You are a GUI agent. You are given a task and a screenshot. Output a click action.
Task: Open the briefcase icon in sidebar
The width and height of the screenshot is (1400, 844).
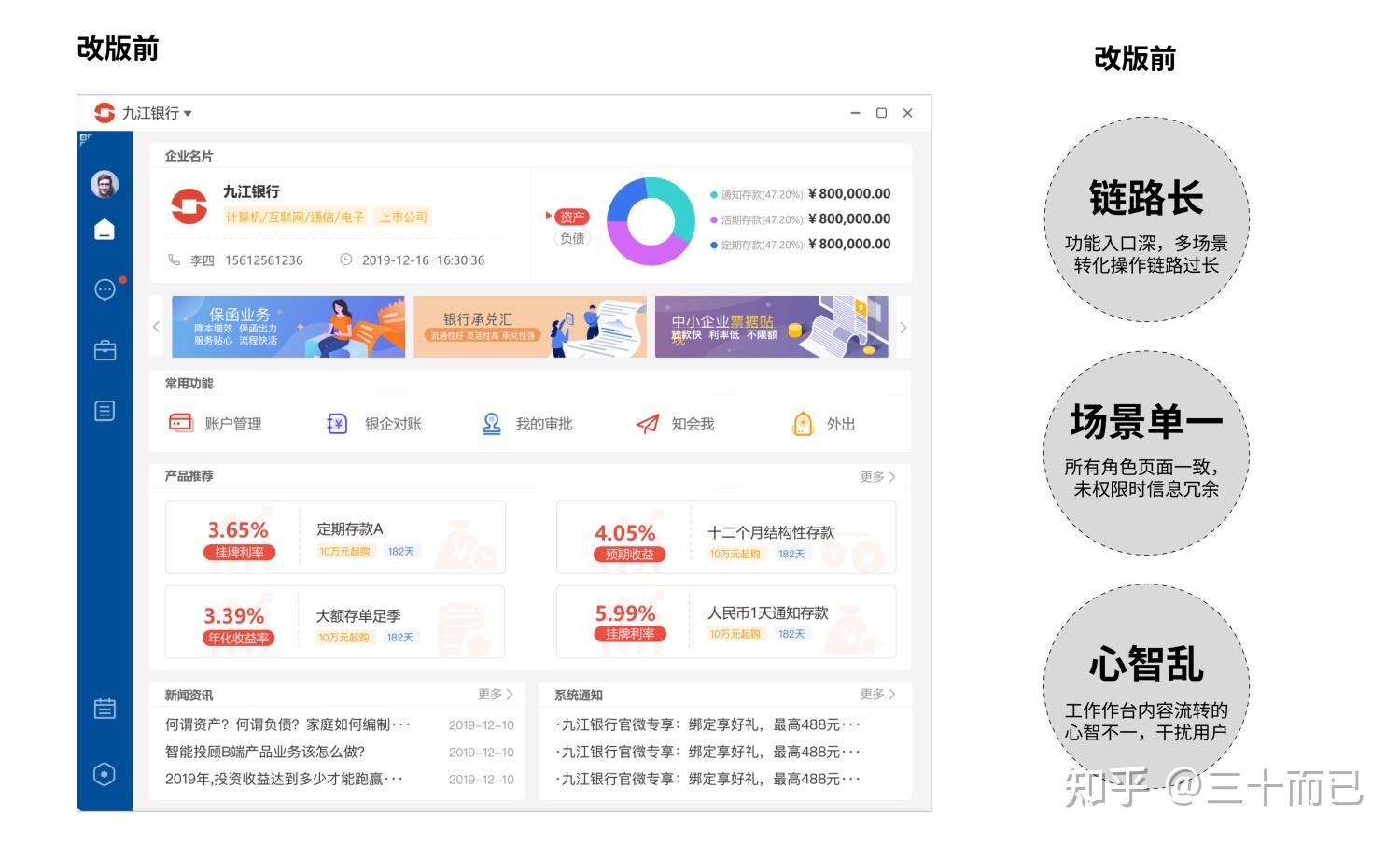point(105,350)
